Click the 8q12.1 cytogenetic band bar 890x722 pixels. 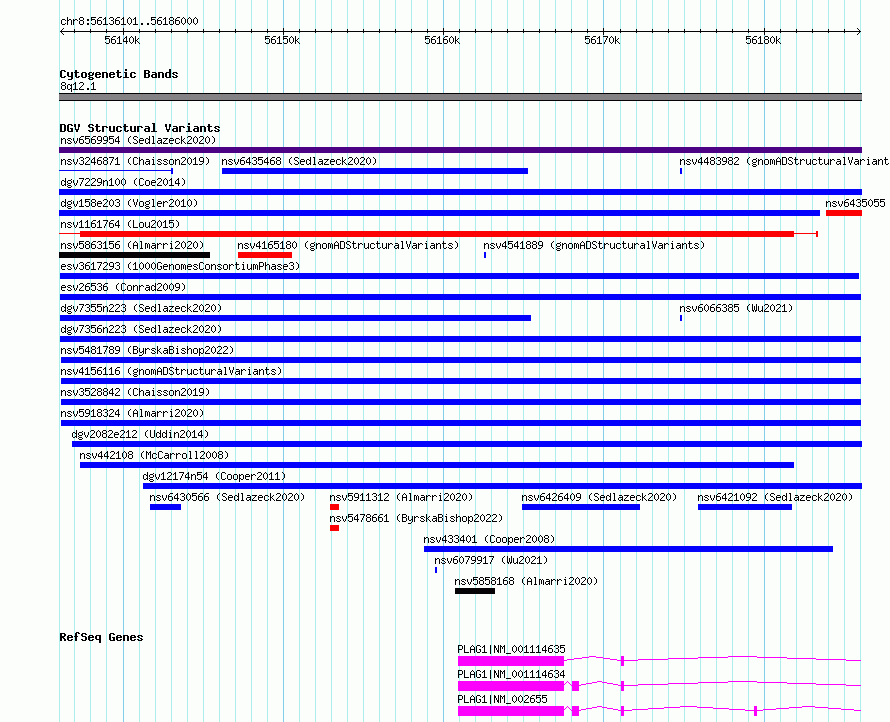(x=460, y=97)
